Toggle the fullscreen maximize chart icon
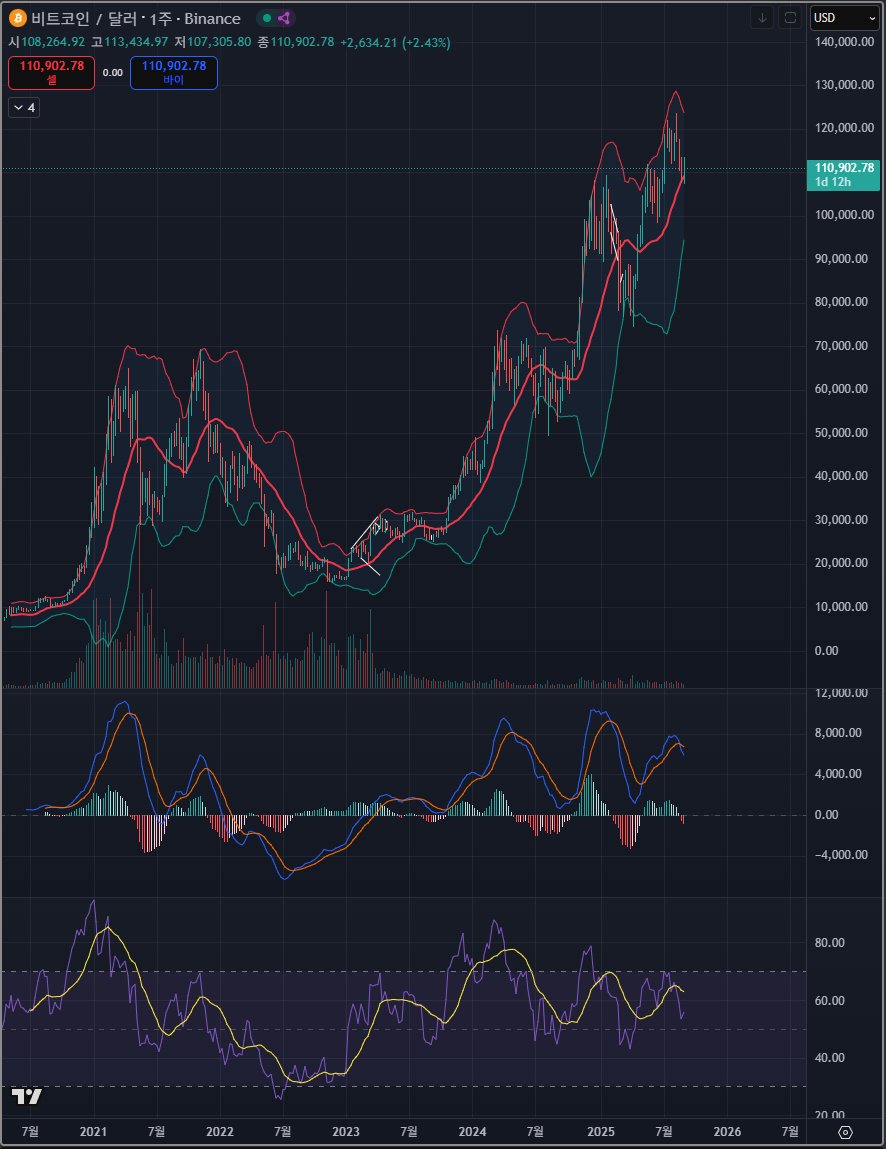The width and height of the screenshot is (886, 1149). (790, 18)
